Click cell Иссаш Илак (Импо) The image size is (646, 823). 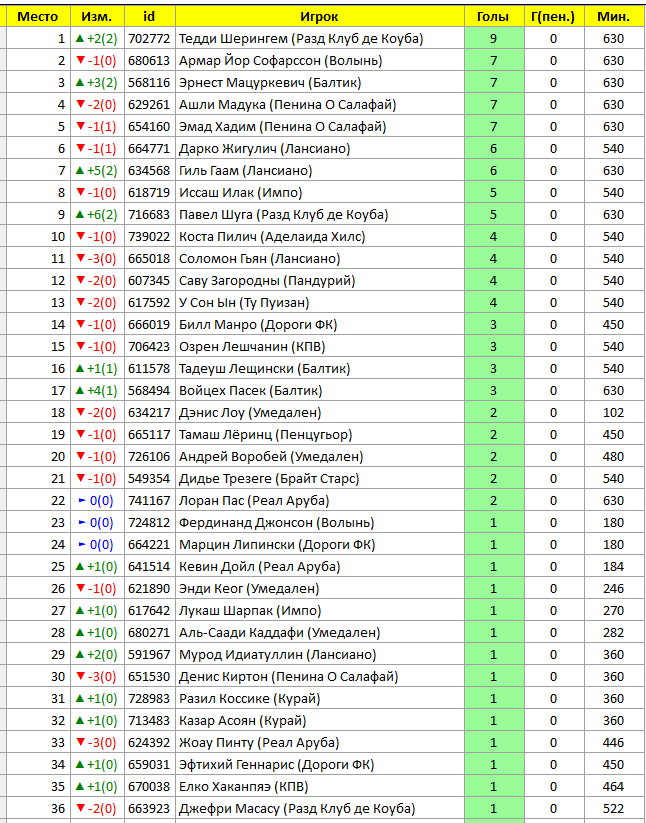tap(320, 193)
